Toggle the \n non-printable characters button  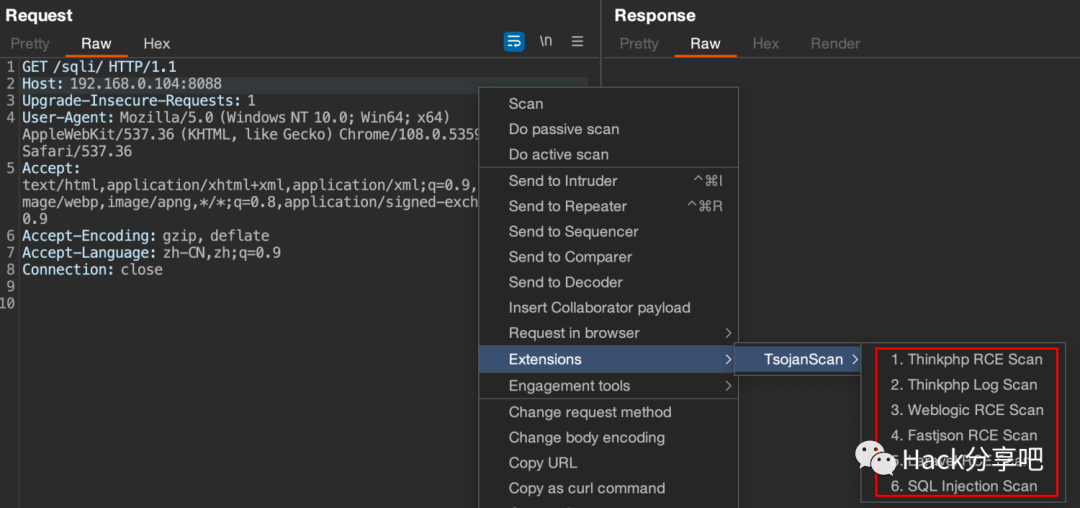pyautogui.click(x=546, y=42)
